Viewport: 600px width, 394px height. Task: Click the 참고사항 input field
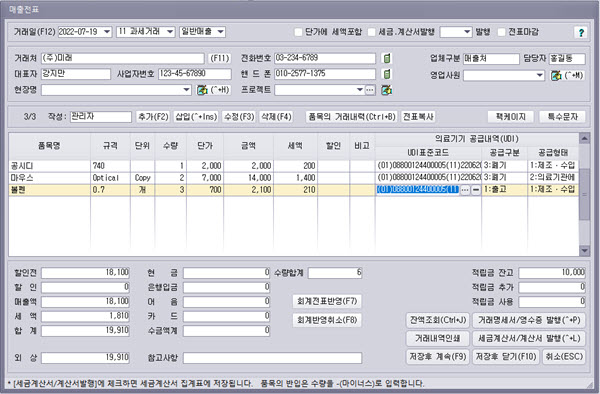tap(272, 358)
